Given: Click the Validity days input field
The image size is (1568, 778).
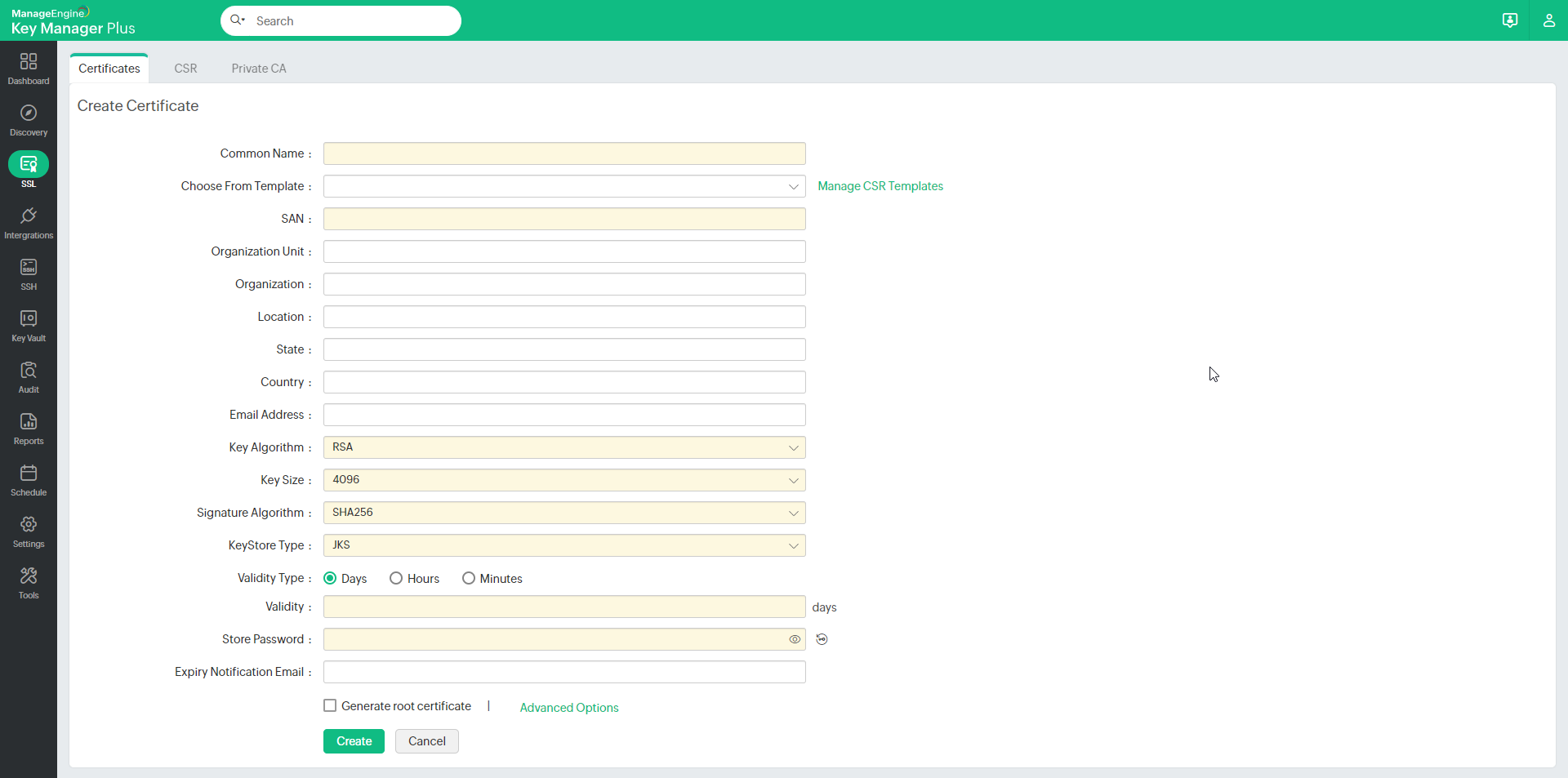Looking at the screenshot, I should pyautogui.click(x=564, y=607).
